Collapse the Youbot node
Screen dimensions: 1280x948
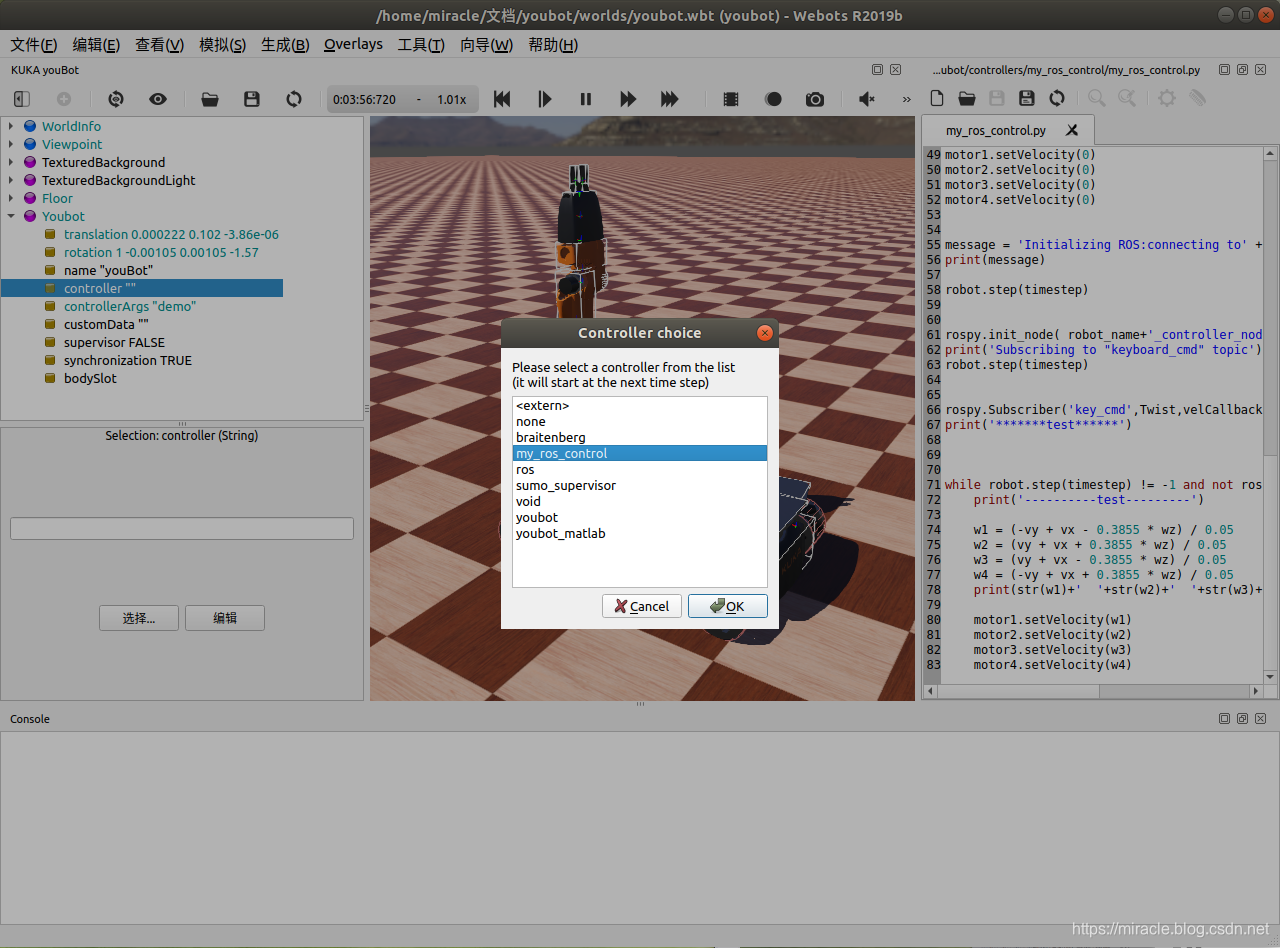click(x=11, y=216)
